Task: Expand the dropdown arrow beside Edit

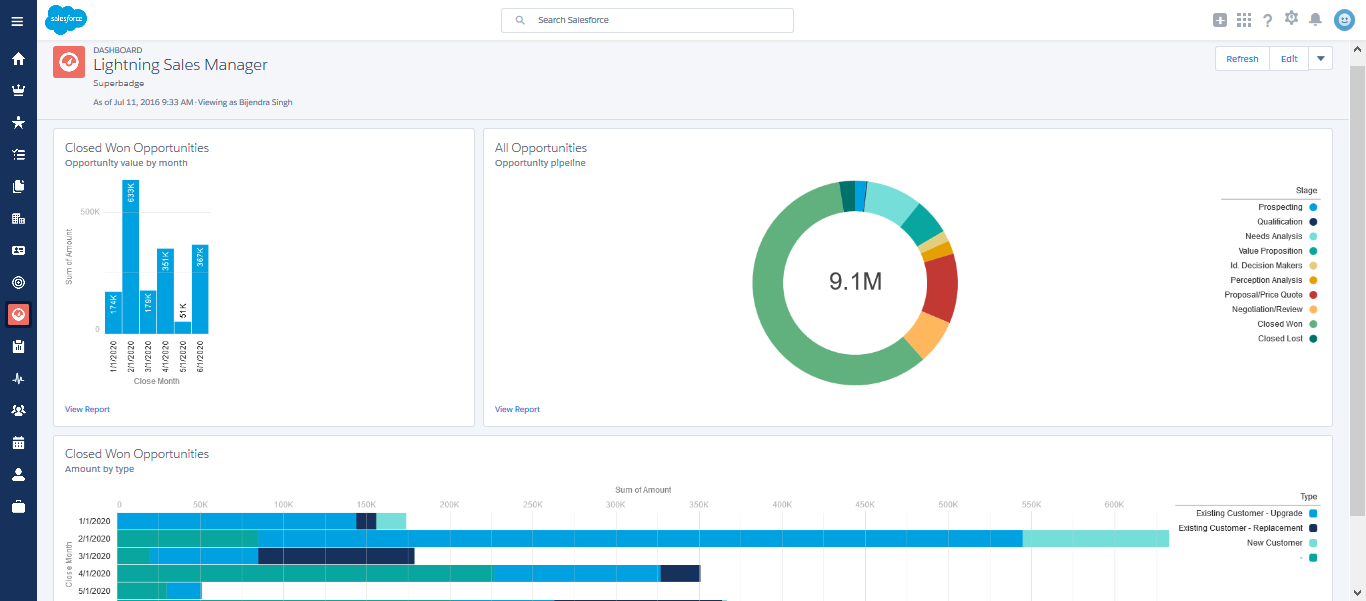Action: point(1321,58)
